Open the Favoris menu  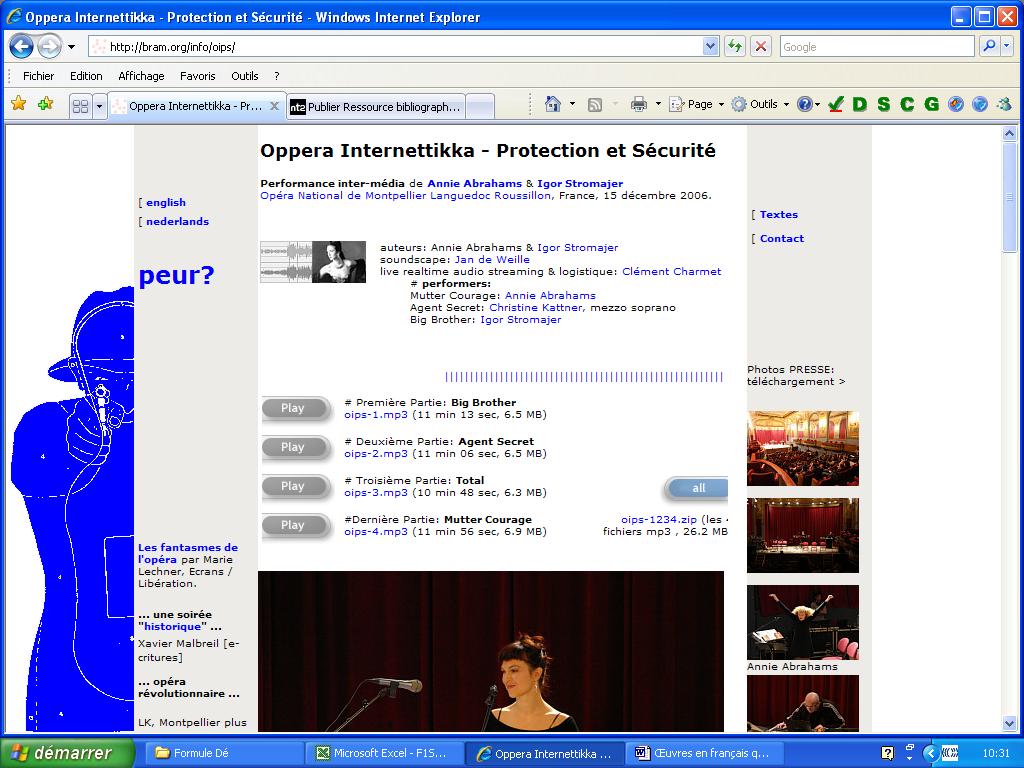point(197,76)
